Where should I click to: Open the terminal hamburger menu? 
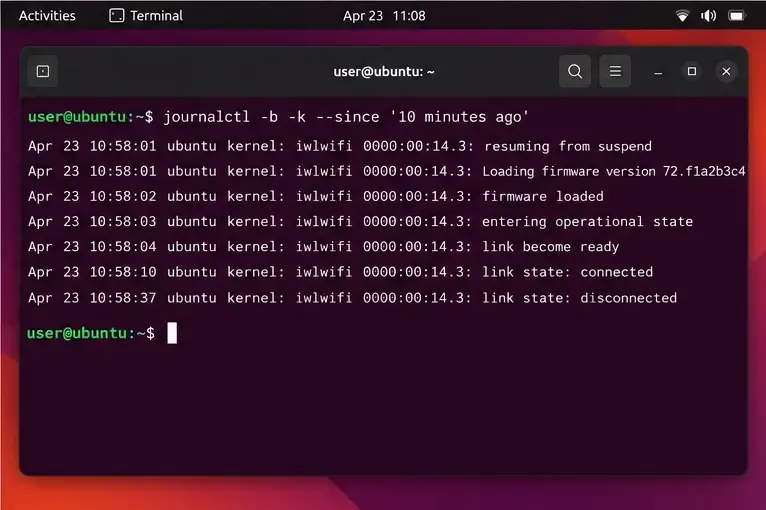(615, 71)
